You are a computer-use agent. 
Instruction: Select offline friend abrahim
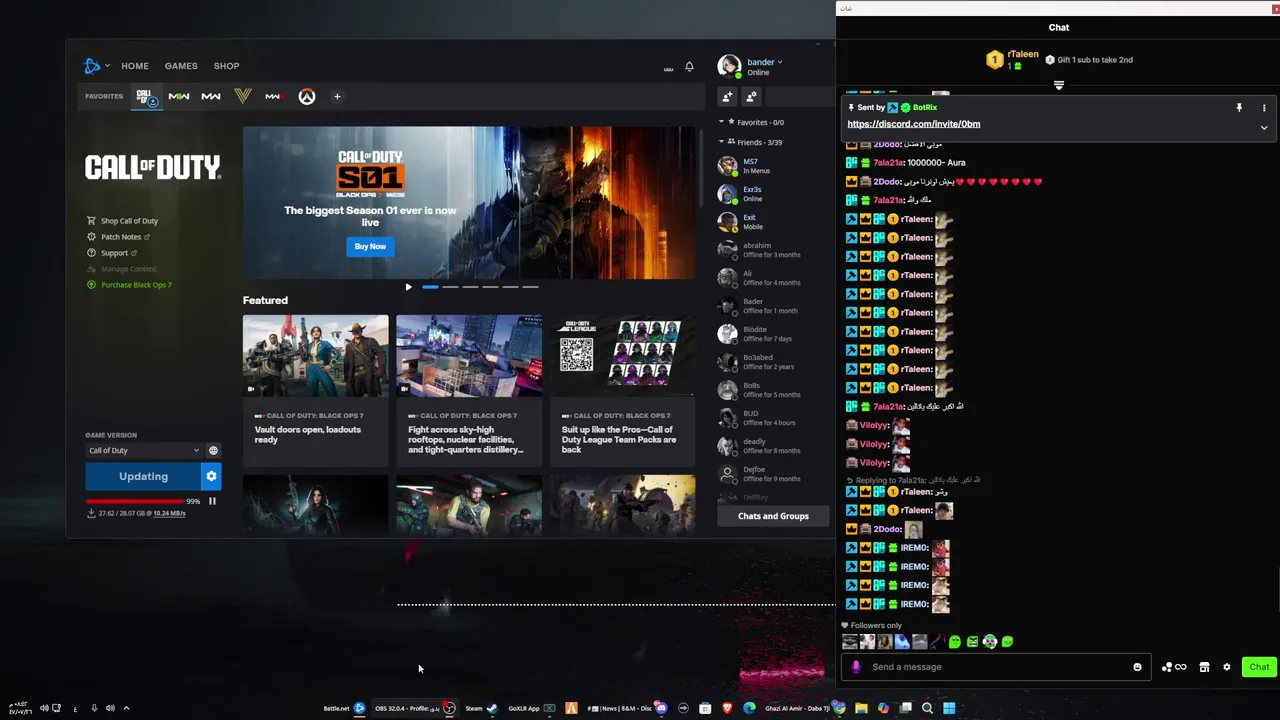(773, 250)
